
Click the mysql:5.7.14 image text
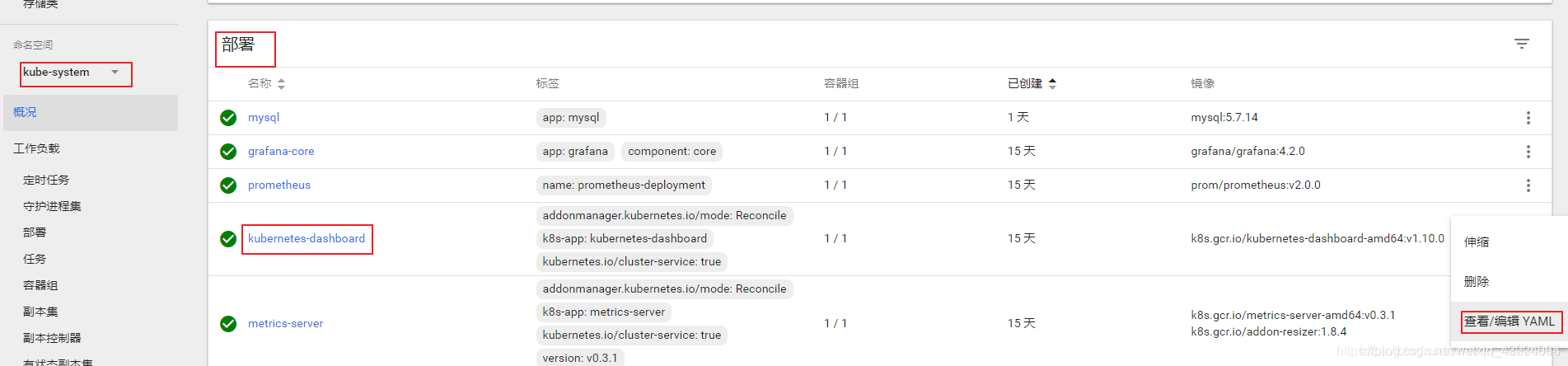click(1224, 117)
